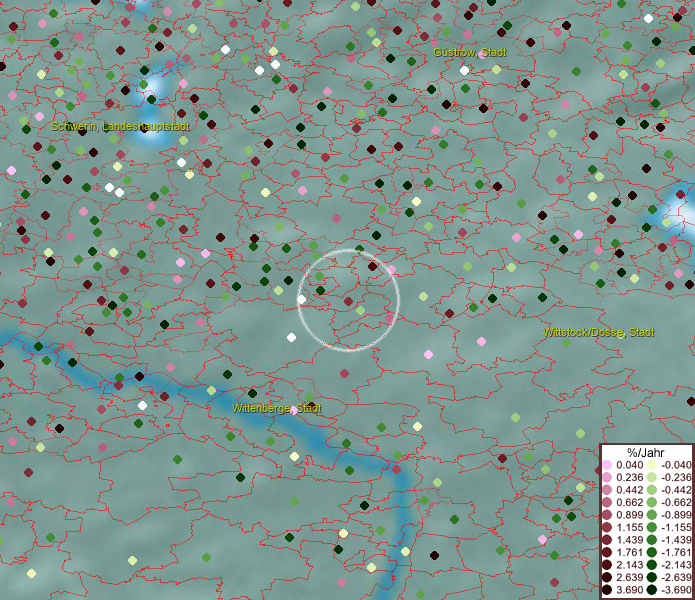Click the legend value -1.761

(676, 553)
